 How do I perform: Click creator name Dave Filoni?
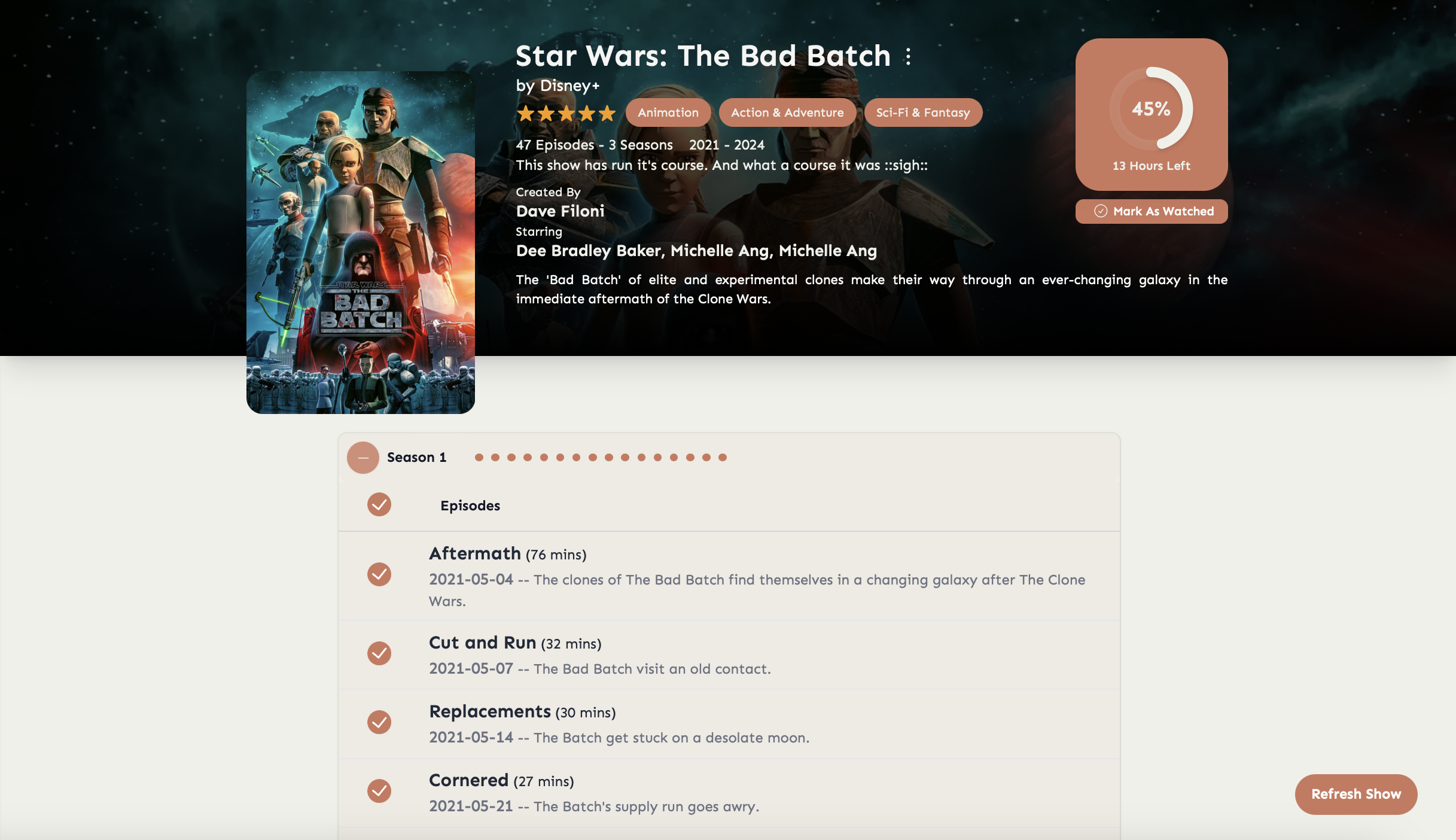click(x=560, y=211)
